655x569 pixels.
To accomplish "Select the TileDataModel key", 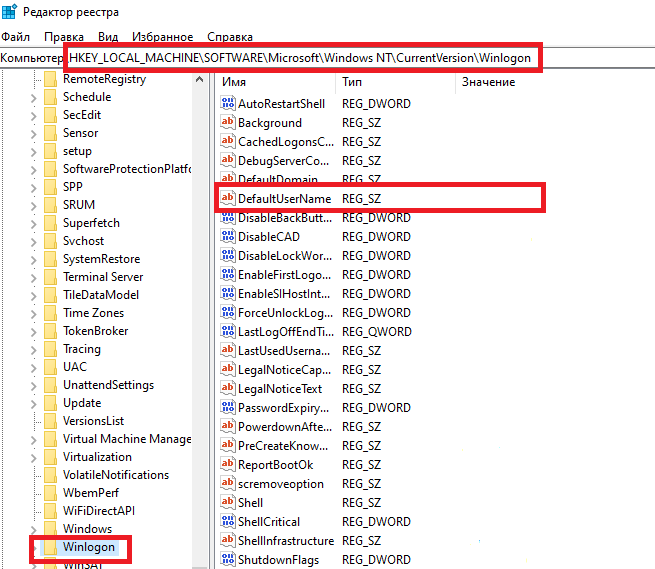I will (101, 295).
